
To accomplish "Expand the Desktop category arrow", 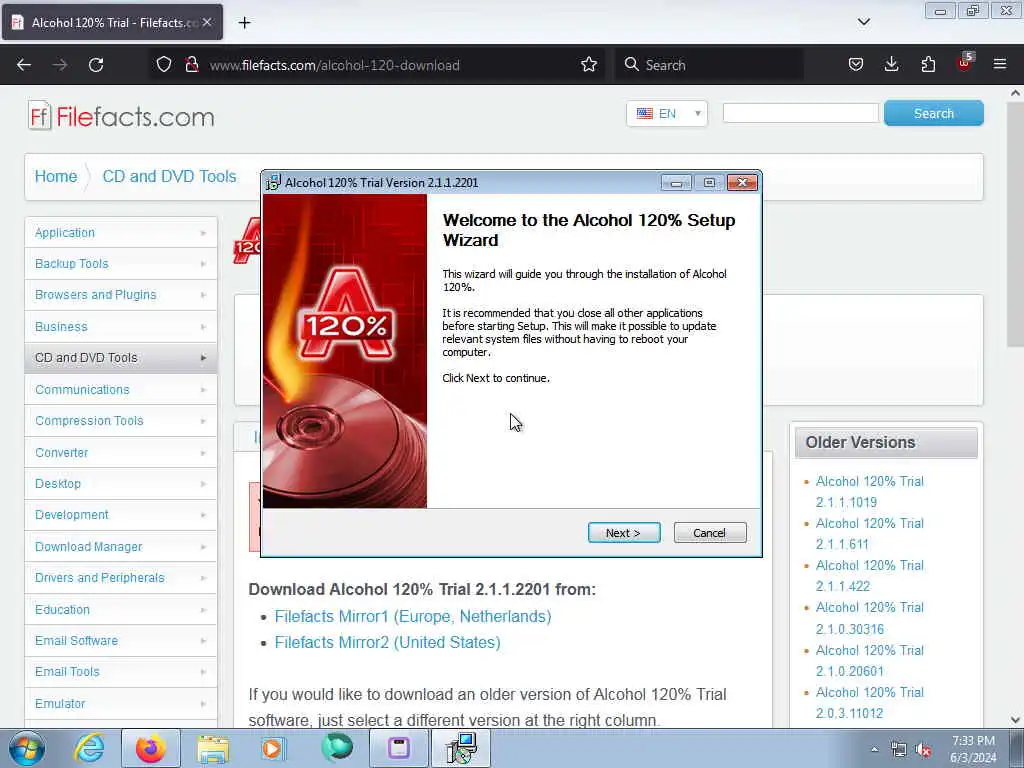I will pyautogui.click(x=203, y=484).
